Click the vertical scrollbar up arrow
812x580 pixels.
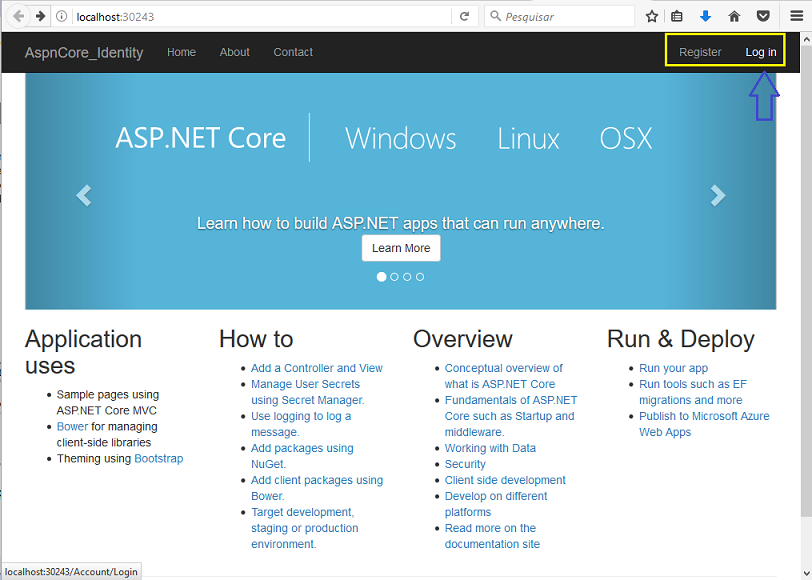tap(806, 39)
